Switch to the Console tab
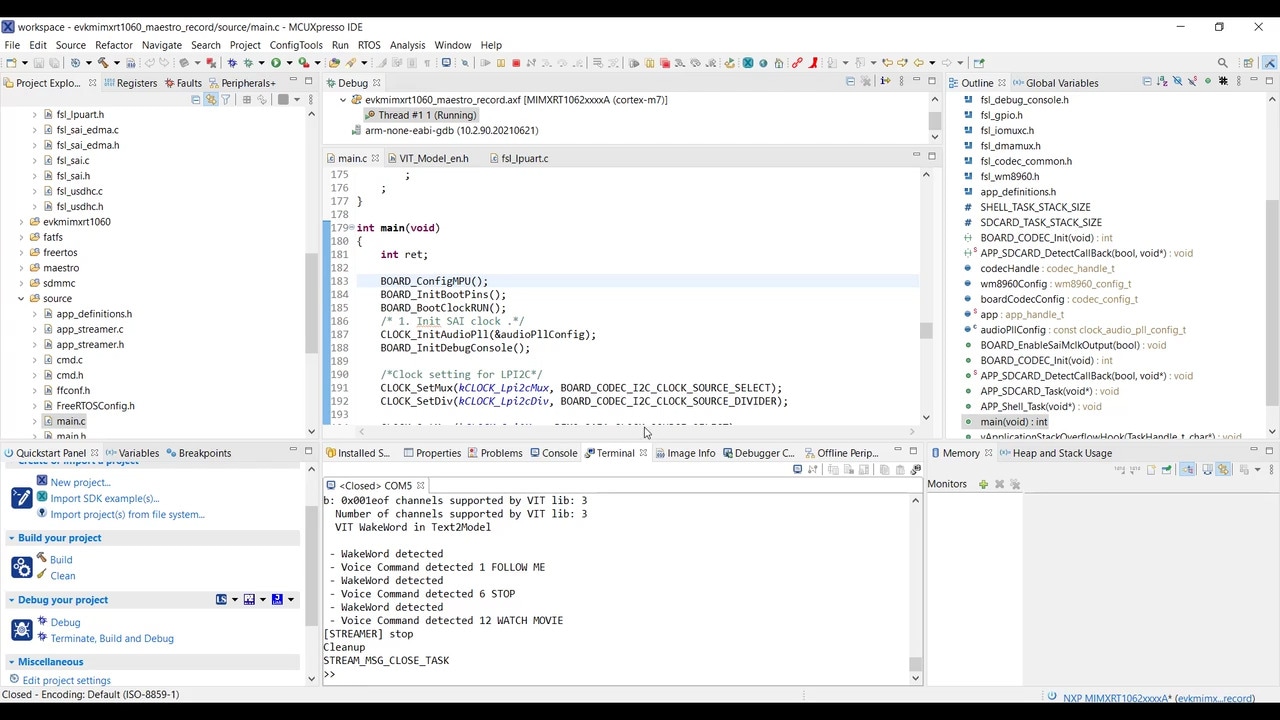 click(559, 453)
